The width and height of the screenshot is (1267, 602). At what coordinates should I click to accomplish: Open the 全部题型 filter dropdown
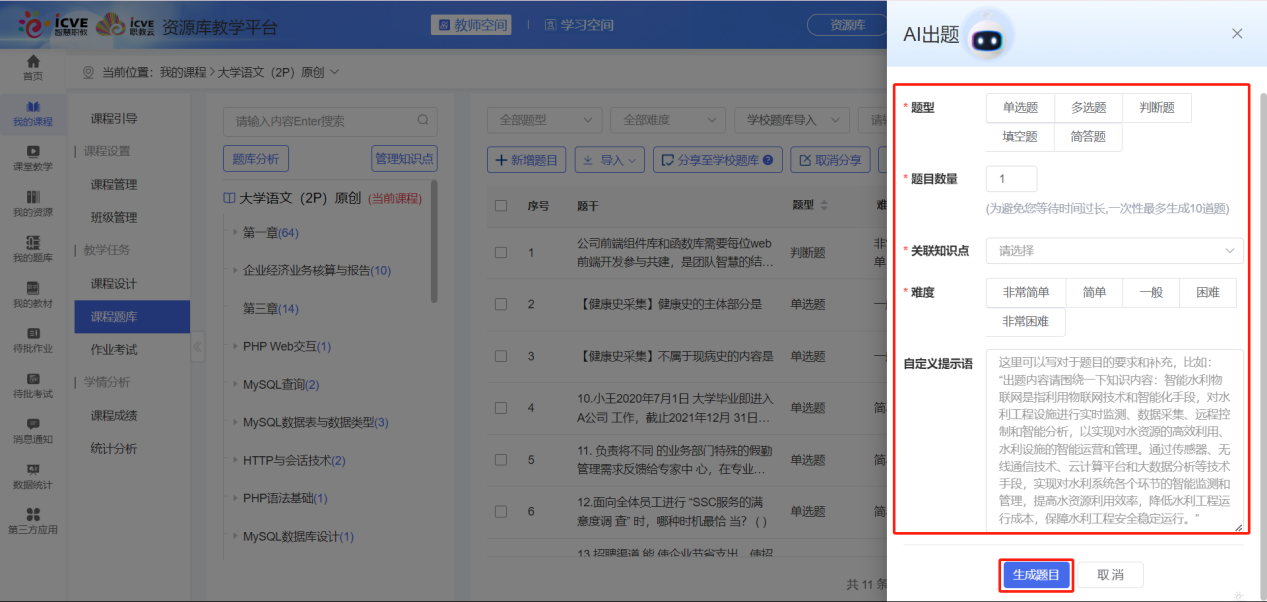pos(543,119)
